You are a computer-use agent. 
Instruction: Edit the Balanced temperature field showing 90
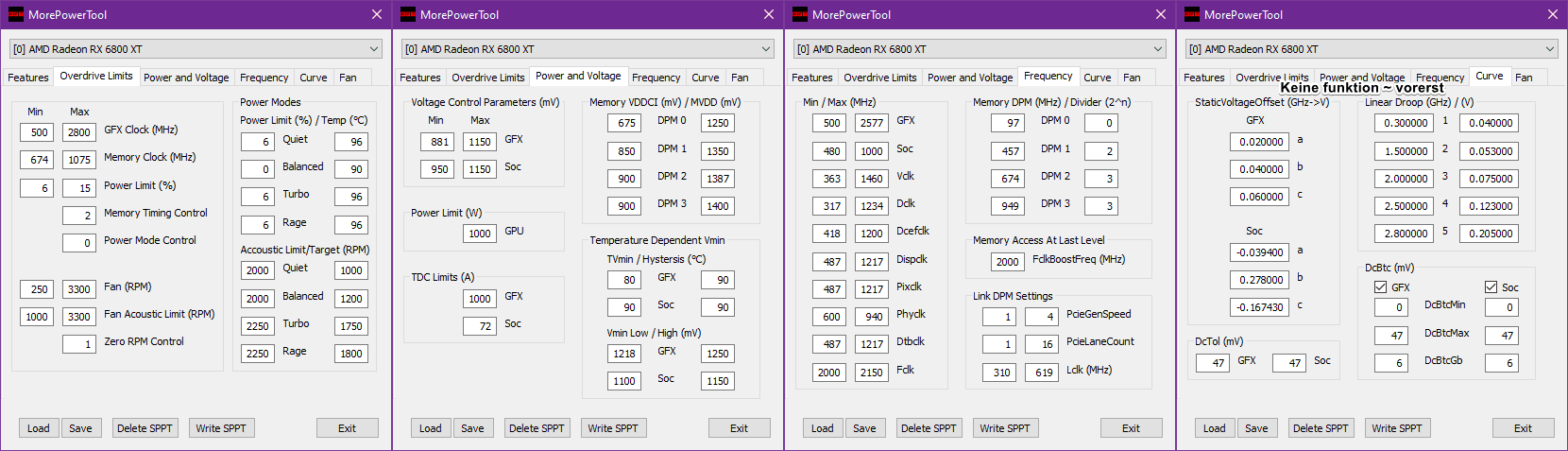click(x=350, y=169)
